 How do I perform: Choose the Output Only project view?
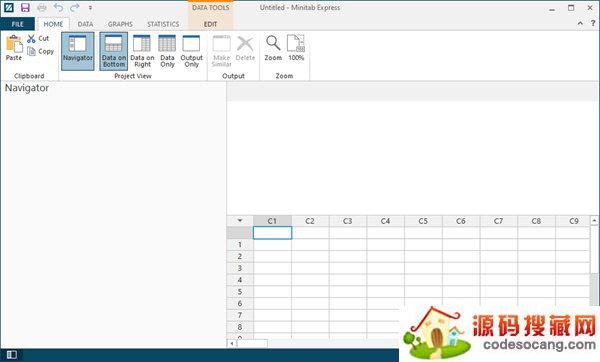pos(191,51)
